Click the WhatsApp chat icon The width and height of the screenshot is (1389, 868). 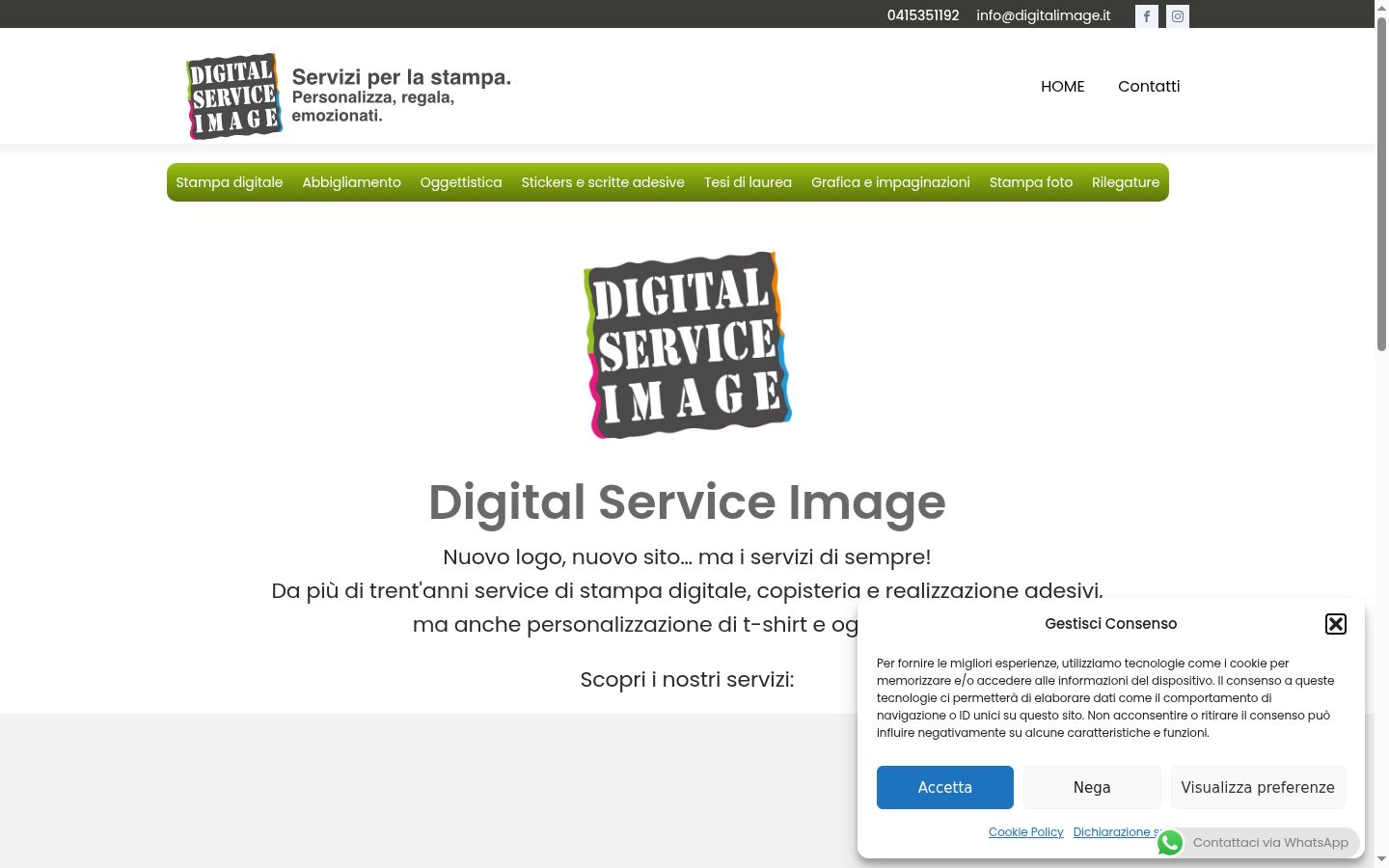point(1170,843)
